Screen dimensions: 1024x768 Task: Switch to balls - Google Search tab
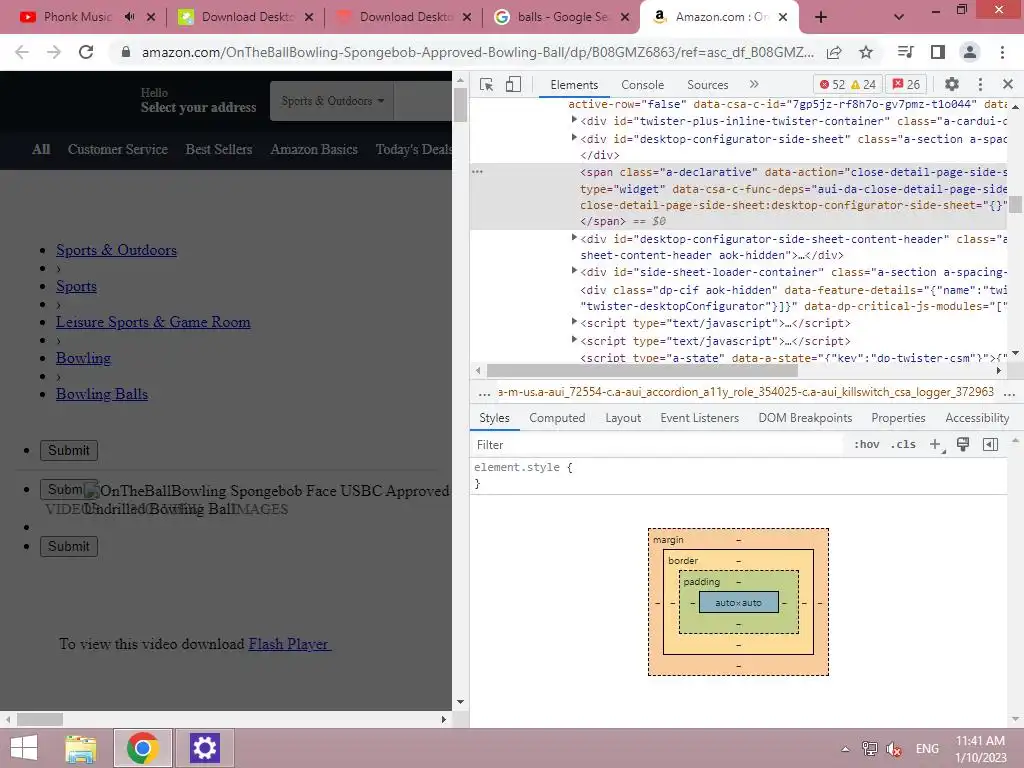pyautogui.click(x=562, y=17)
